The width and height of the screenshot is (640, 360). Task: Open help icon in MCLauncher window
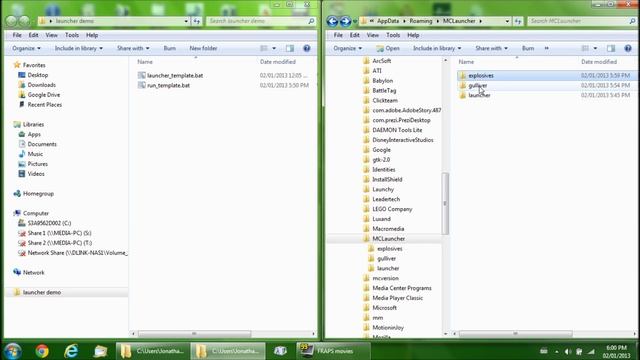(628, 48)
